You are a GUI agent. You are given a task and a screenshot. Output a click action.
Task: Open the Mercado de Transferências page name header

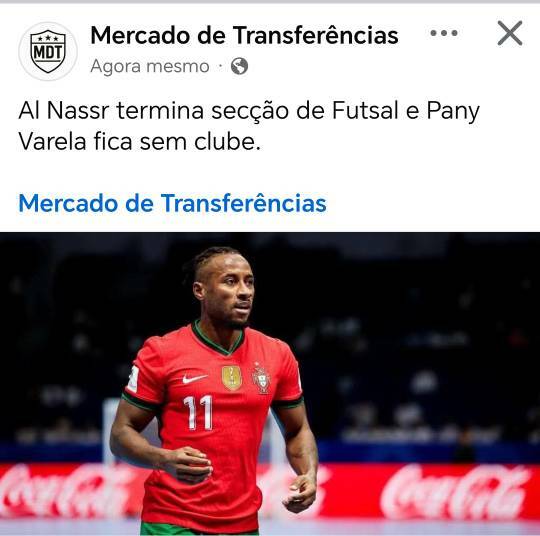(x=244, y=35)
